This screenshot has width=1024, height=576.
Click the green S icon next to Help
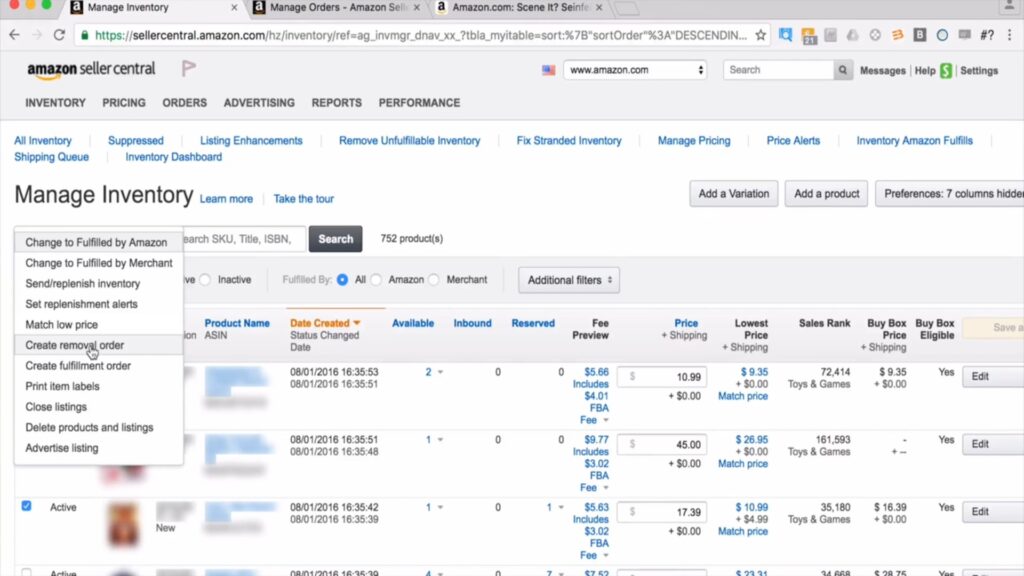(x=946, y=71)
